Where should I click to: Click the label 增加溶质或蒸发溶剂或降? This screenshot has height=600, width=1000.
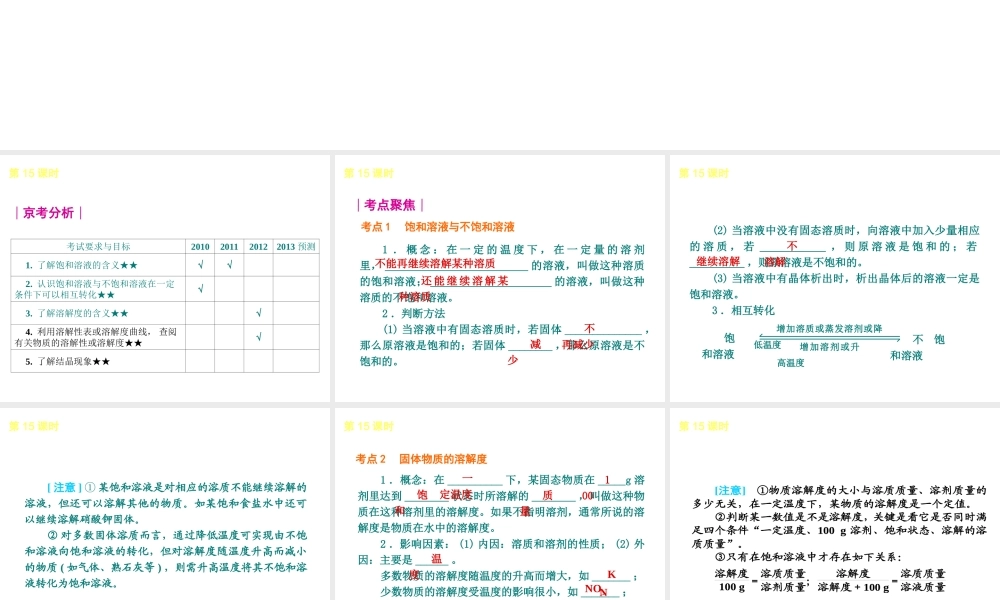tap(829, 329)
